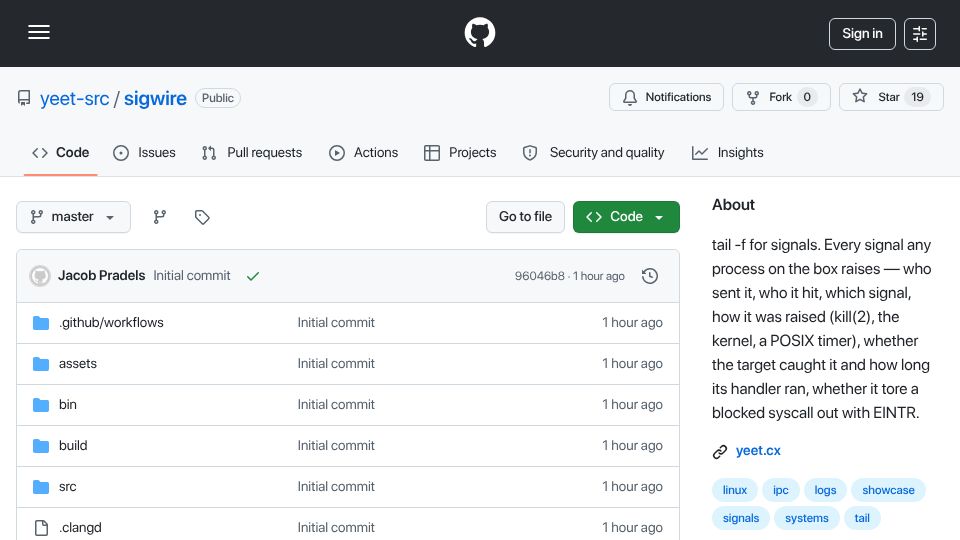View tags via the tag icon
This screenshot has width=960, height=540.
tap(202, 217)
